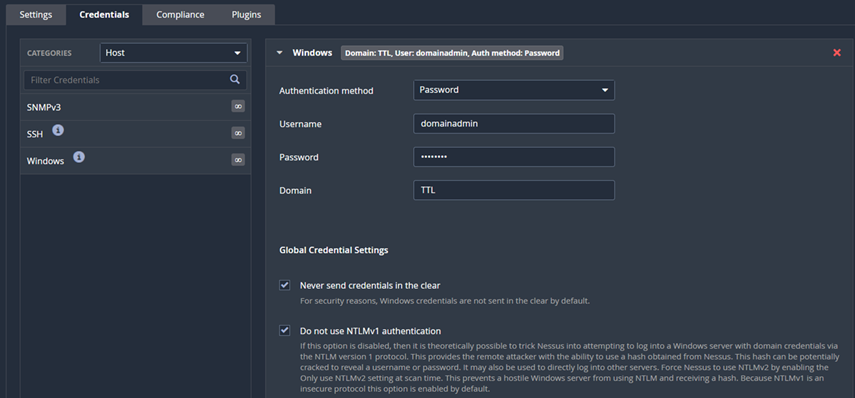Open the Plugins tab

coord(246,15)
